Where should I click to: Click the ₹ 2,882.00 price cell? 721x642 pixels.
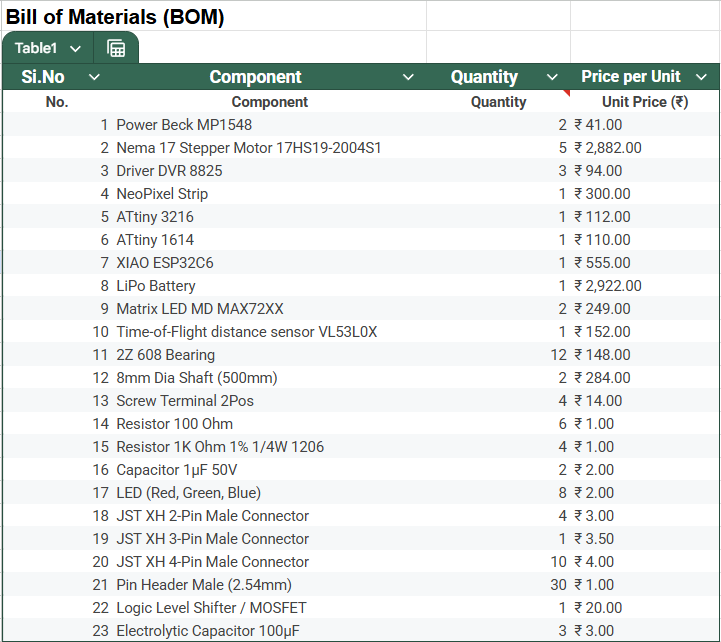tap(645, 148)
